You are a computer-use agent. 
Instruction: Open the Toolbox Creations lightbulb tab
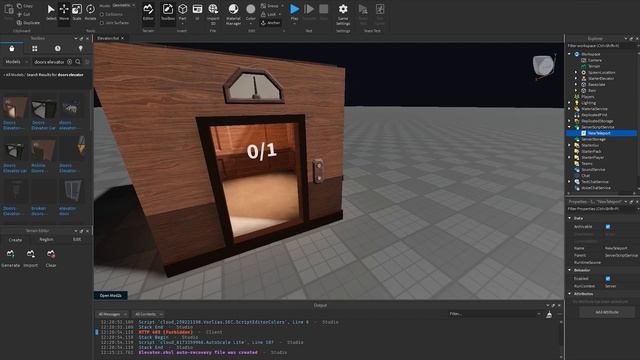[x=80, y=49]
